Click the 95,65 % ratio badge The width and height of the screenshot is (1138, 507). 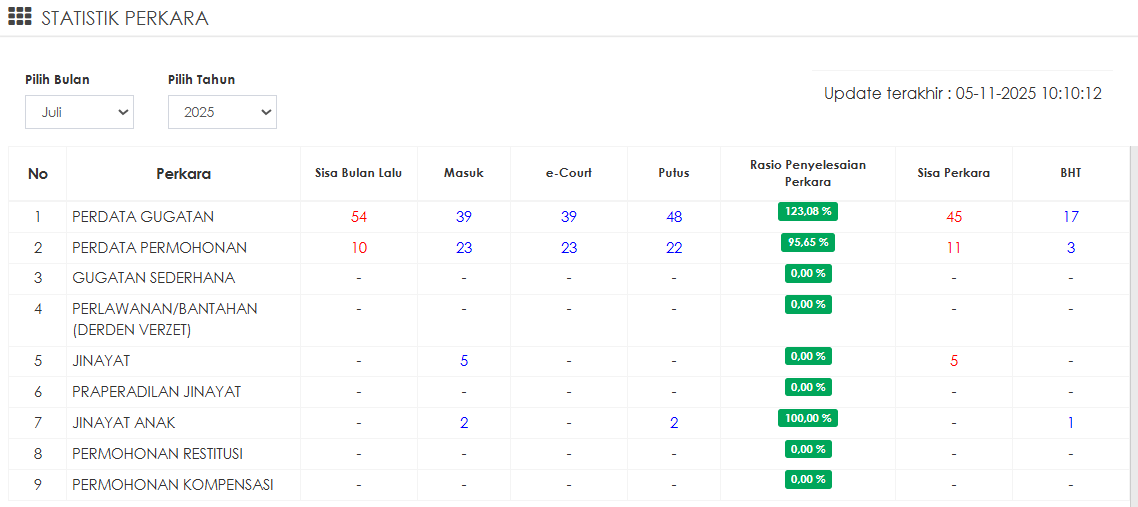(x=808, y=242)
